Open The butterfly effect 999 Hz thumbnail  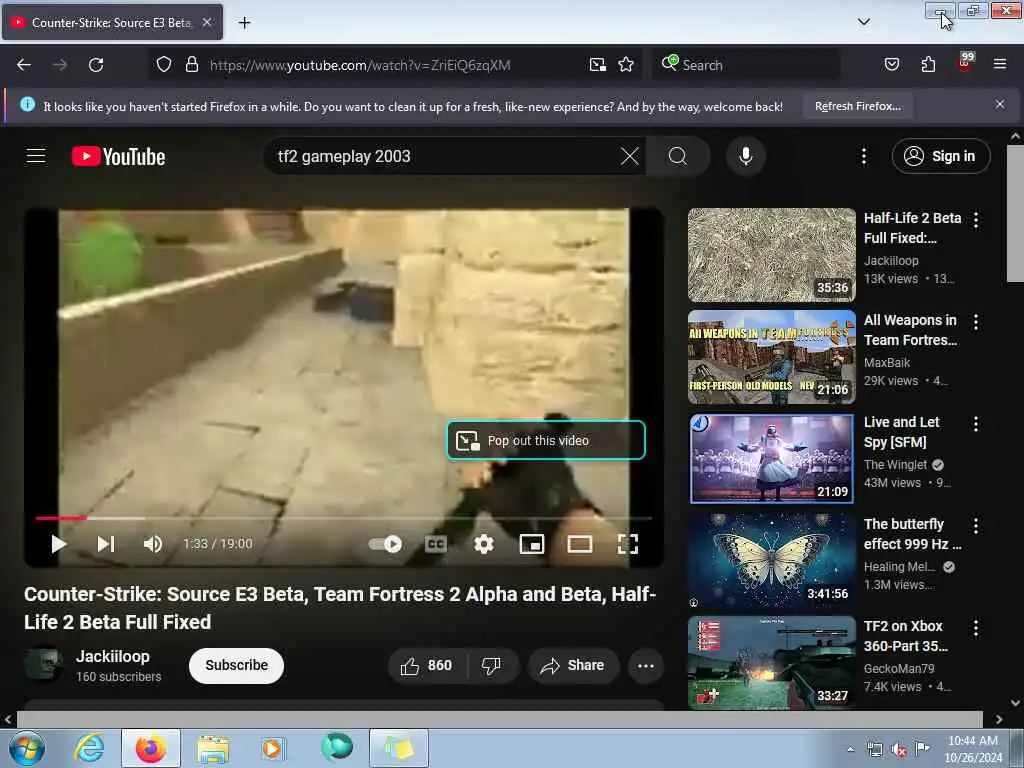tap(771, 561)
